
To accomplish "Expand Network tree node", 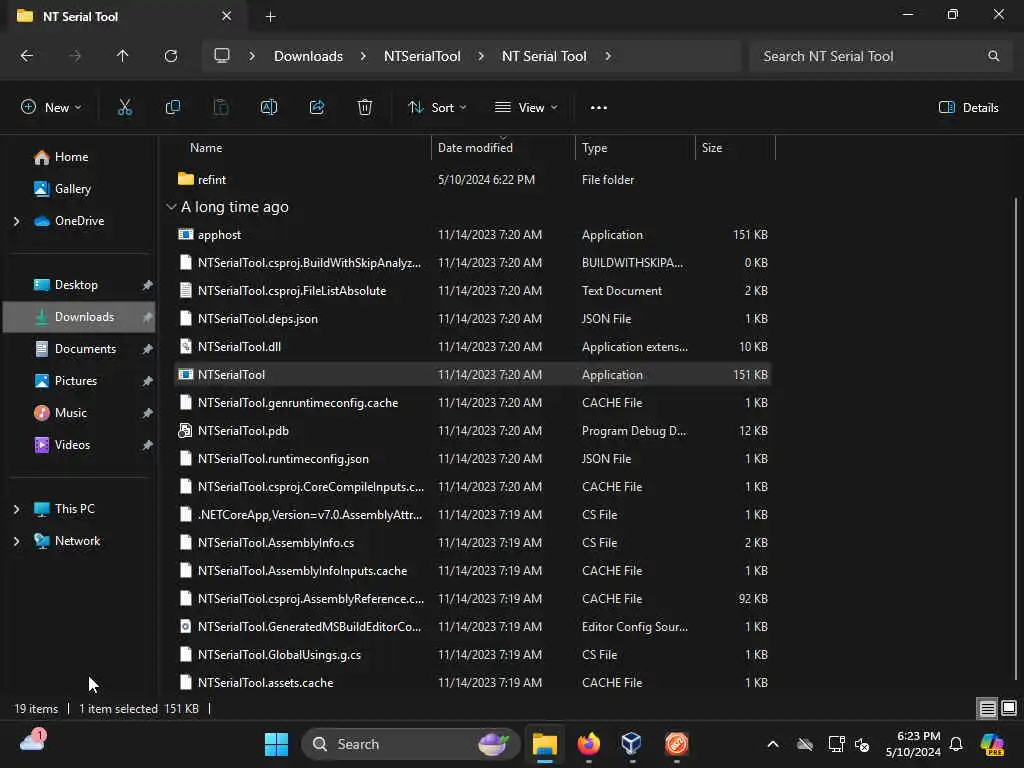I will pyautogui.click(x=16, y=541).
